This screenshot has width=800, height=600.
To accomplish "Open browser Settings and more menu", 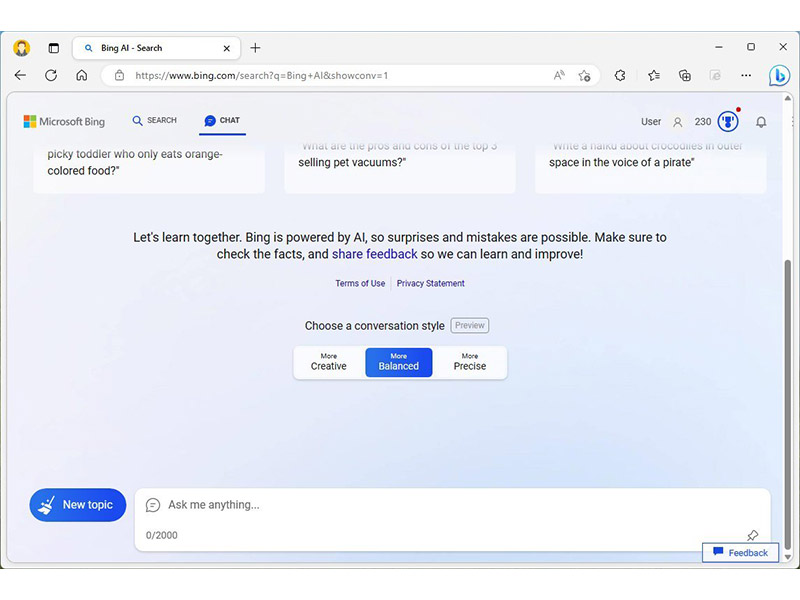I will 746,76.
